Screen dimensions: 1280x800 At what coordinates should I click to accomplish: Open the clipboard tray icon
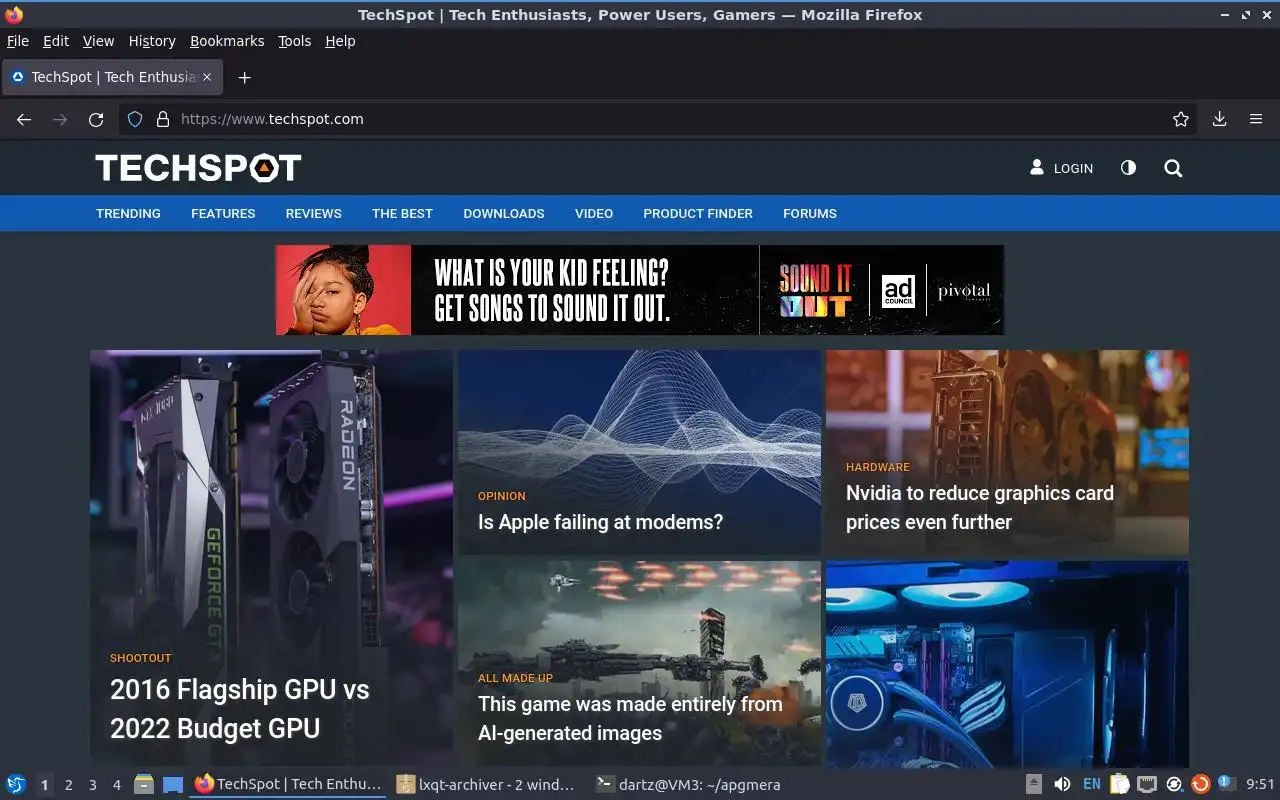pos(1120,785)
